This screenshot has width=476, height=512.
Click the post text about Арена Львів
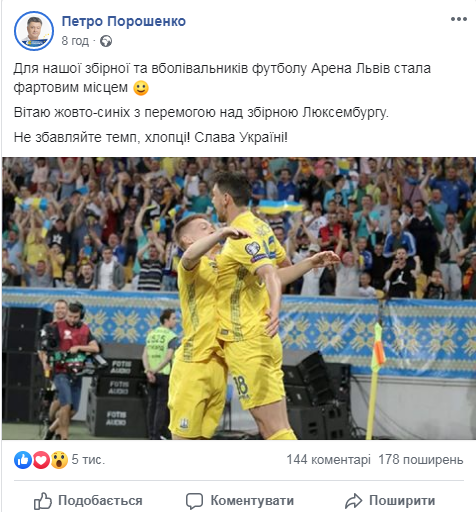pos(222,78)
